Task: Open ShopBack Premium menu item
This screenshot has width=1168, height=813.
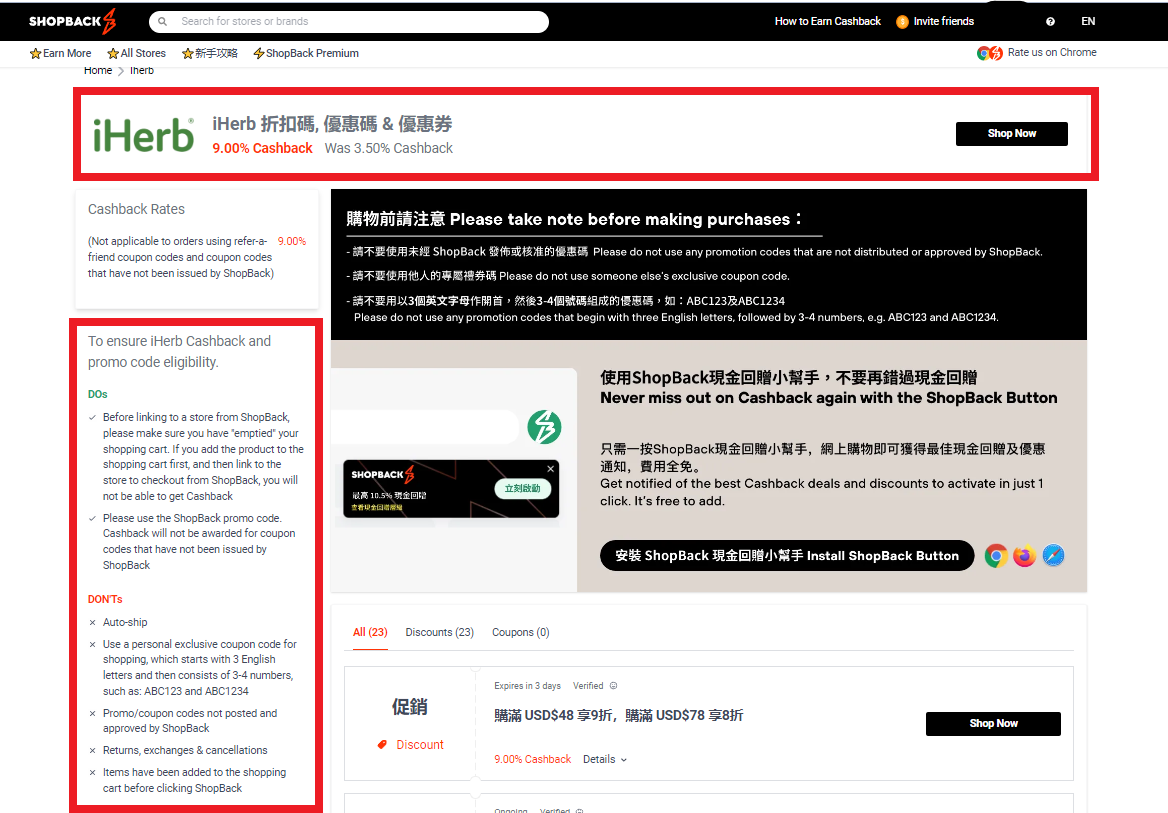Action: click(x=306, y=54)
